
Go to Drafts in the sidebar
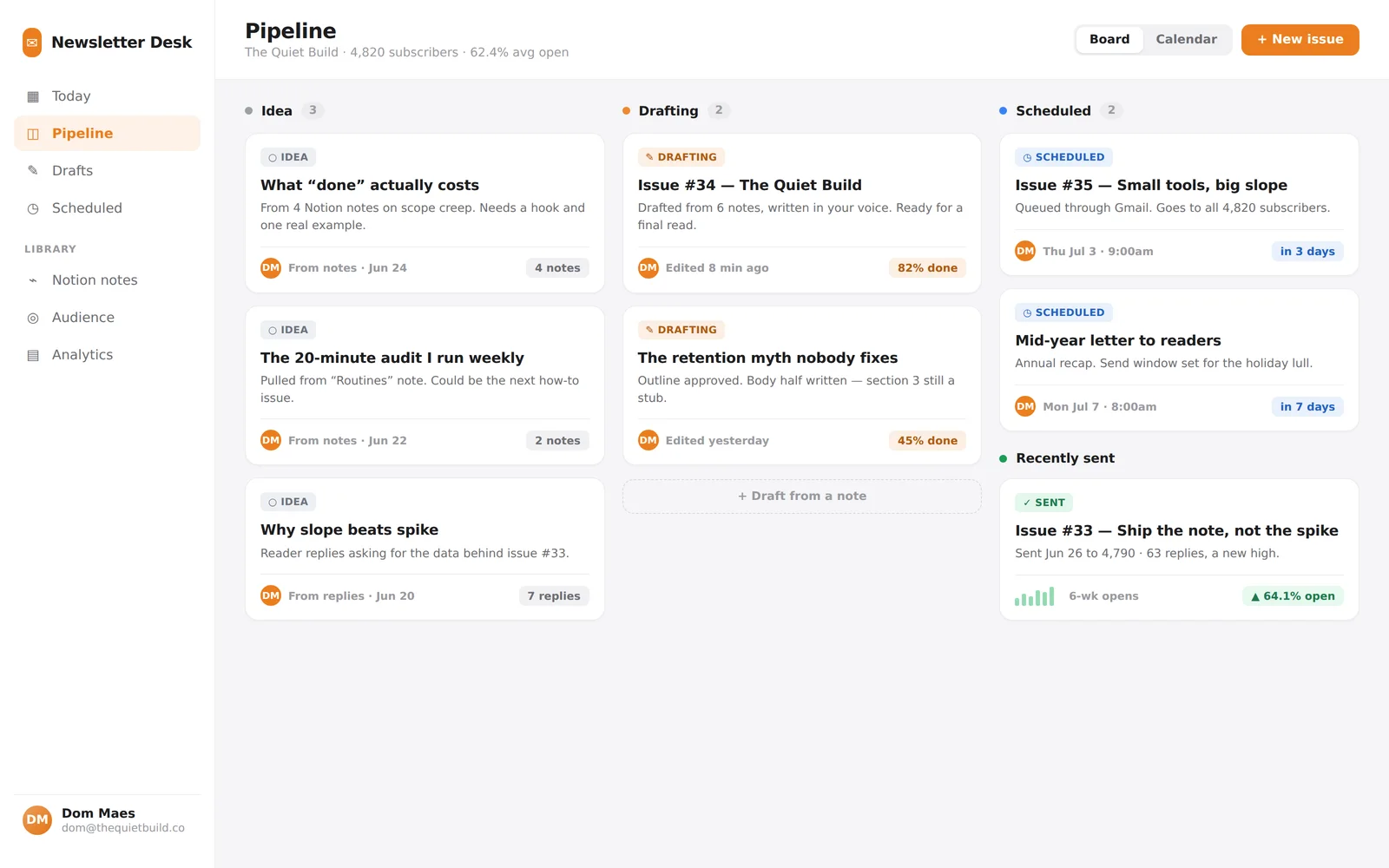coord(107,171)
